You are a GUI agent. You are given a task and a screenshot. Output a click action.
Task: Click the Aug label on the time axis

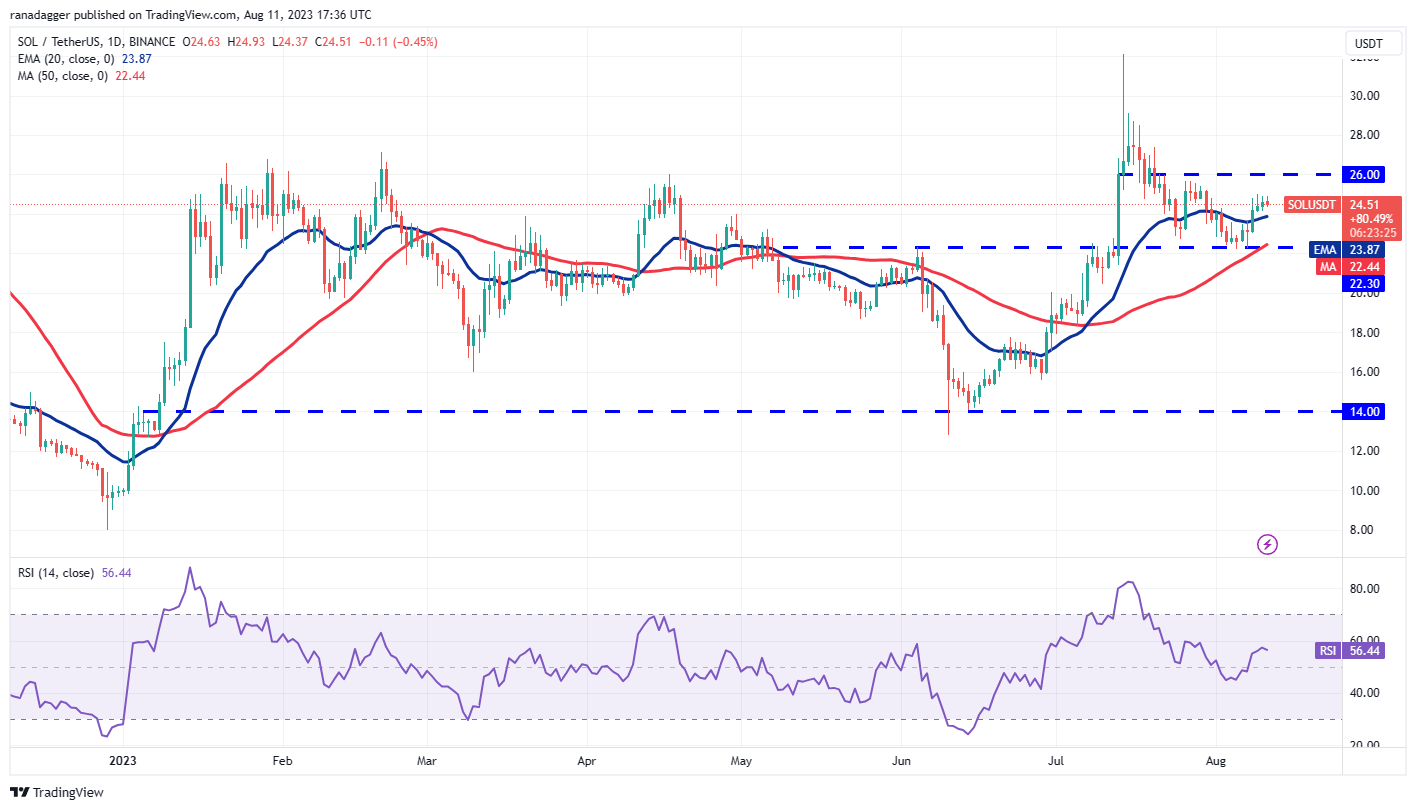pos(1216,761)
